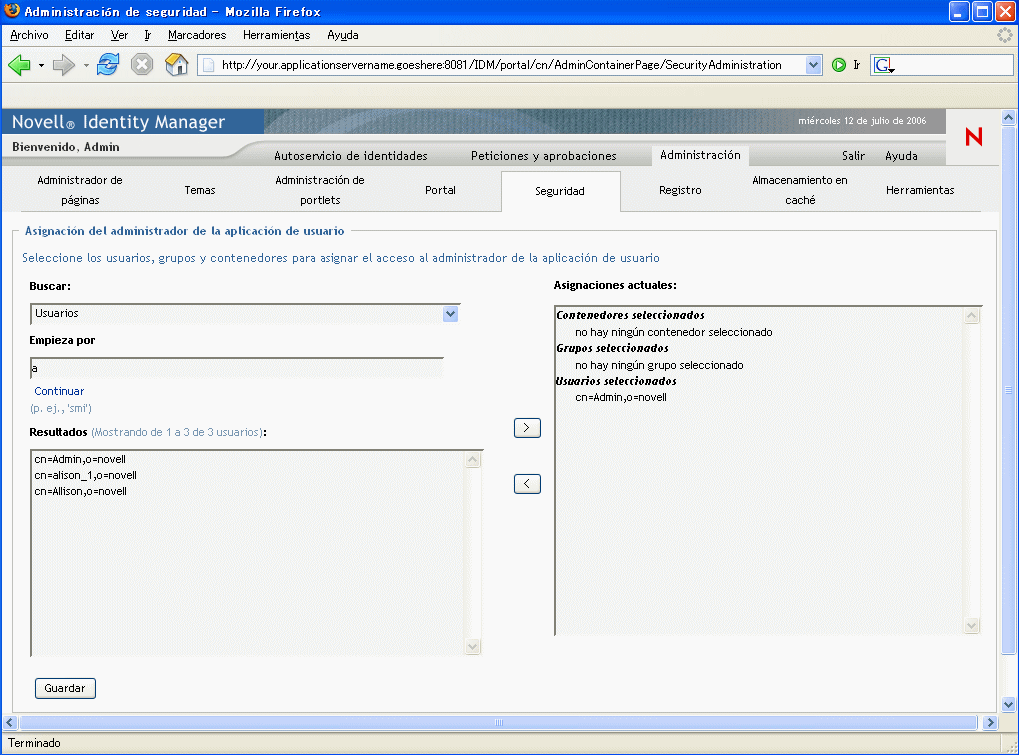This screenshot has height=755, width=1019.
Task: Click the page icon in the address bar
Action: [x=209, y=65]
